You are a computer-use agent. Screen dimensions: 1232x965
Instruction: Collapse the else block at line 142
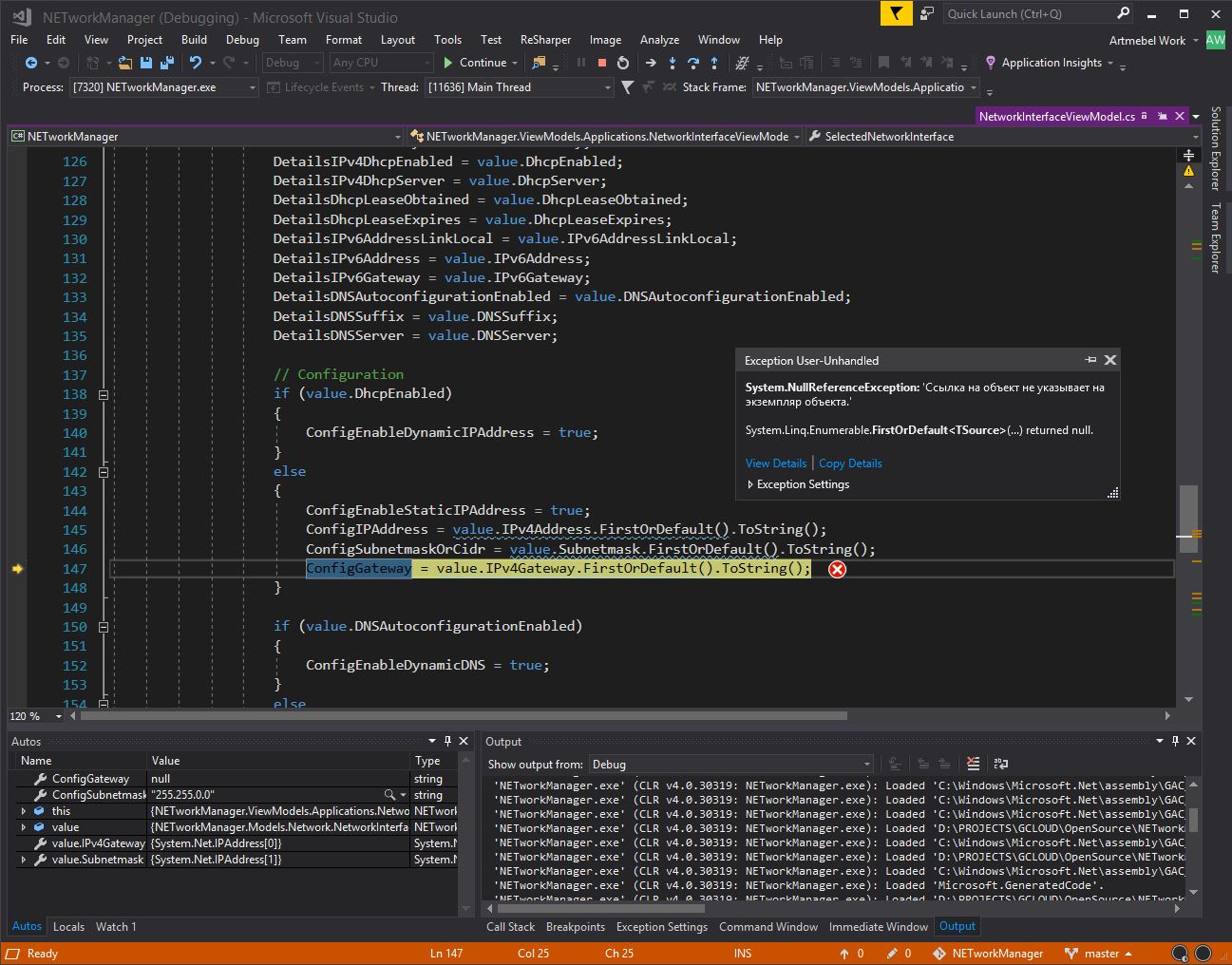pos(104,472)
